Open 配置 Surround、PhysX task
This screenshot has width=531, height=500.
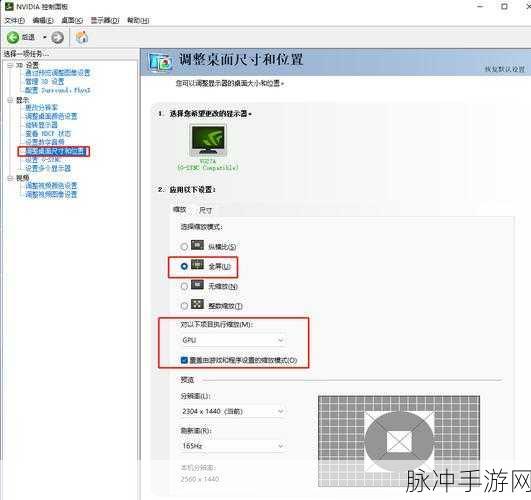(x=58, y=90)
